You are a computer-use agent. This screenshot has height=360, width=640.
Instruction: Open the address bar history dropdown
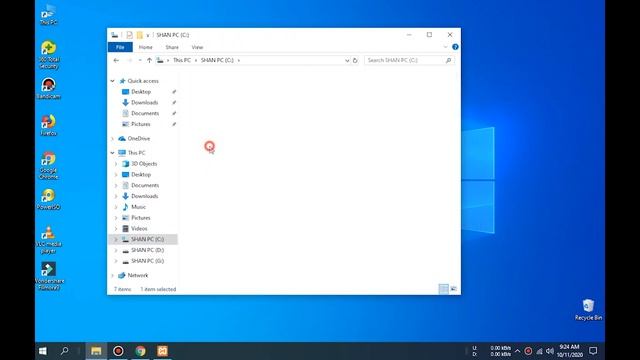click(x=347, y=60)
